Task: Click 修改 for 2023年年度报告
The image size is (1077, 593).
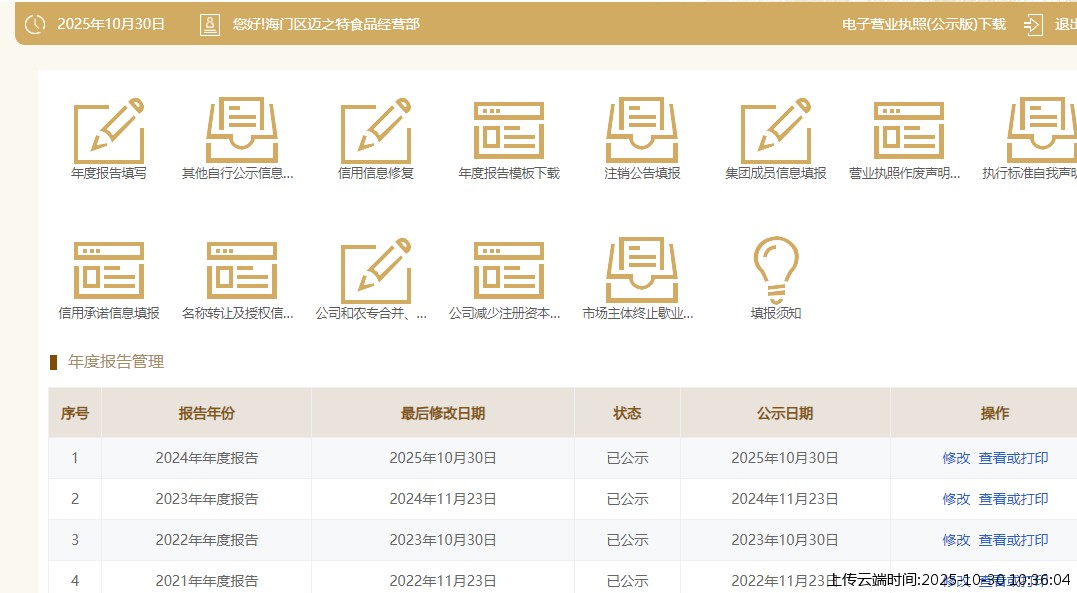Action: pos(956,499)
